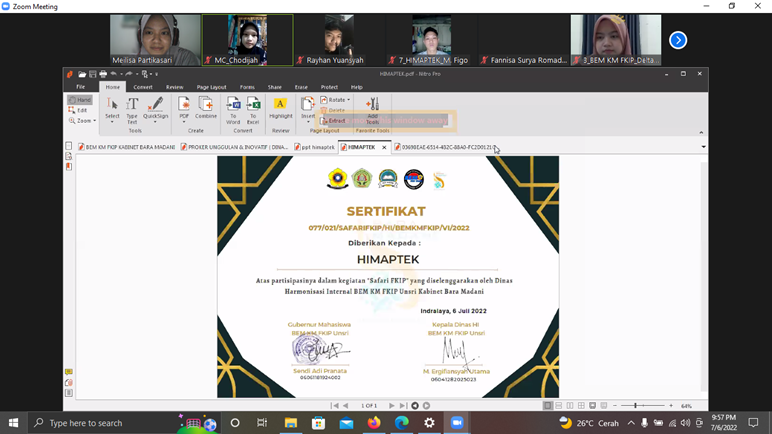
Task: Show more Zoom participants with blue arrow
Action: (x=678, y=40)
